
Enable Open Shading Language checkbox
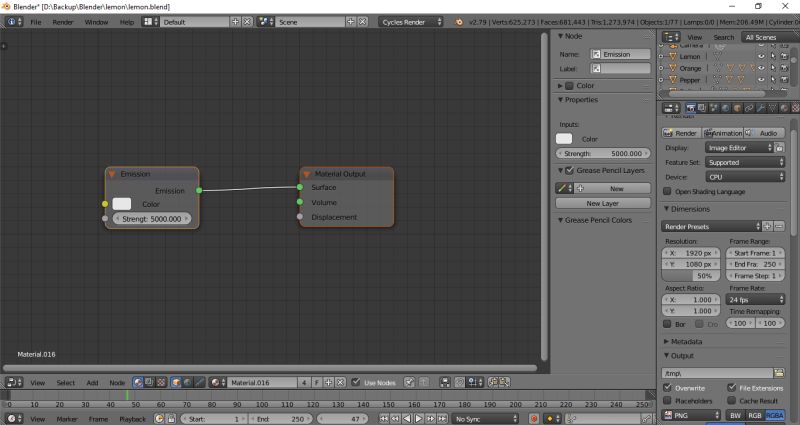point(667,191)
